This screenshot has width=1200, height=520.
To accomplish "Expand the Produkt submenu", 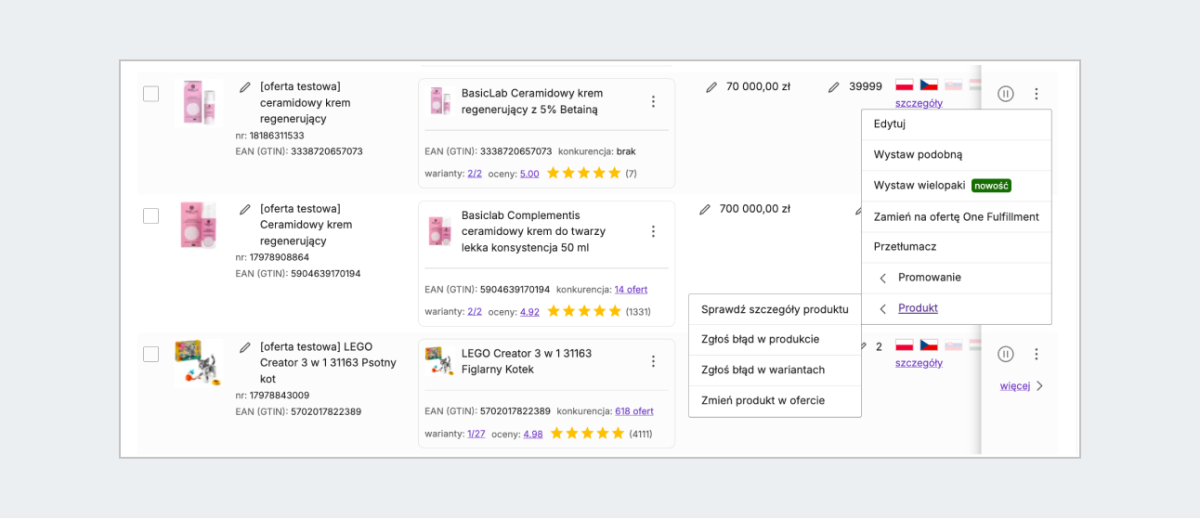I will [x=956, y=308].
